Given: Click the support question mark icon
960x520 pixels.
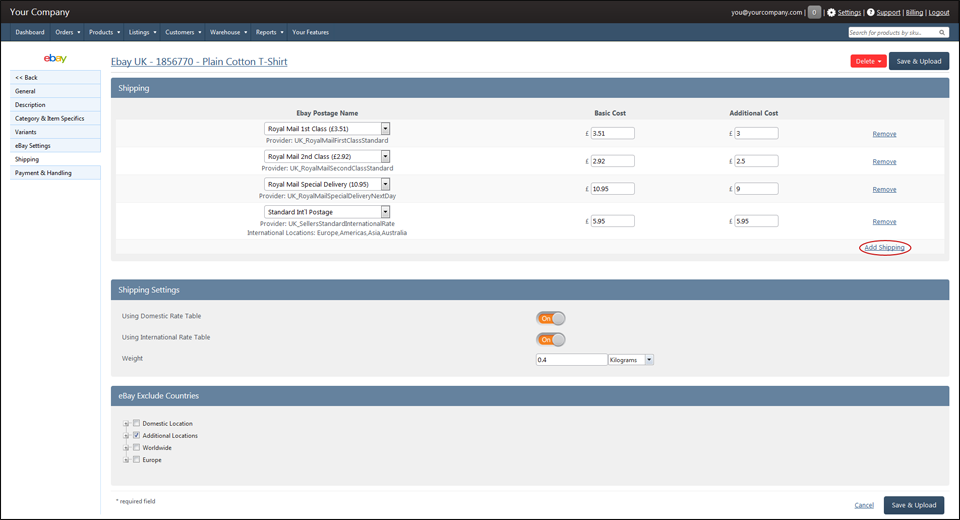Looking at the screenshot, I should click(x=871, y=12).
